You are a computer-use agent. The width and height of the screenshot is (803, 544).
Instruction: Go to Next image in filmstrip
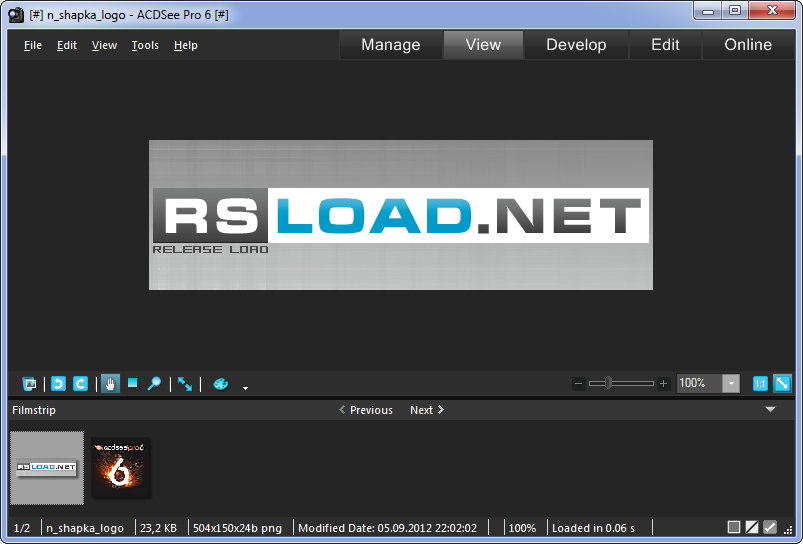(427, 410)
